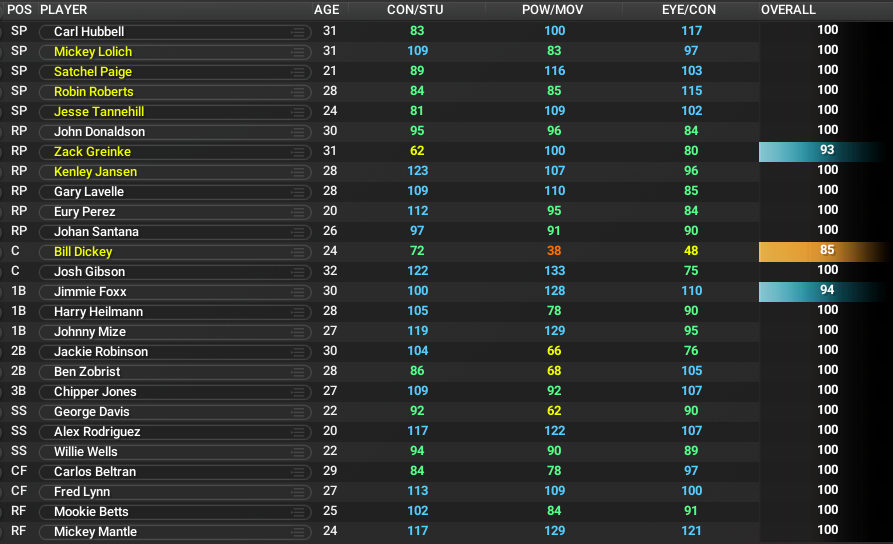The image size is (893, 544).
Task: Open the menu icon on Kenley Jansen's row
Action: 298,172
